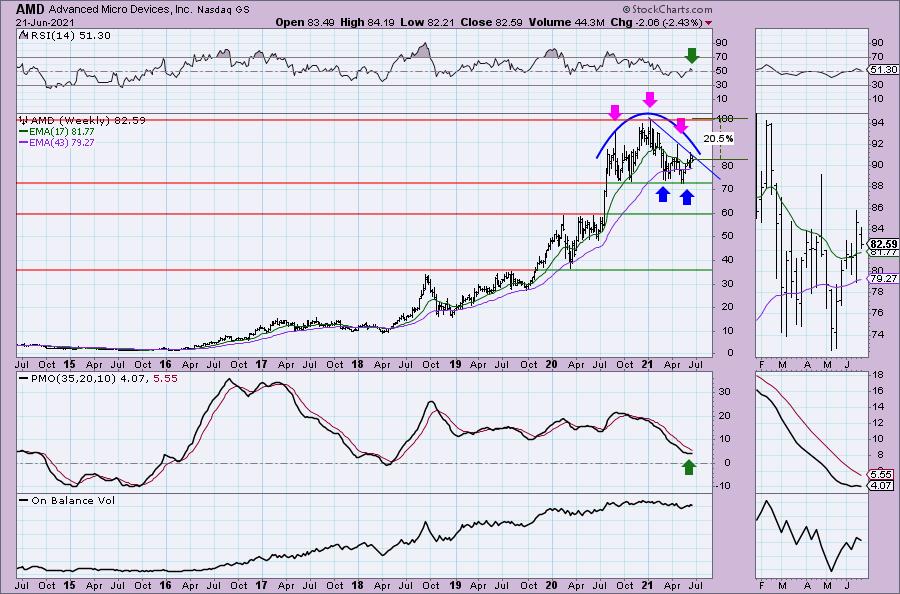900x594 pixels.
Task: Click the small icon before RSI(14)
Action: click(x=22, y=35)
